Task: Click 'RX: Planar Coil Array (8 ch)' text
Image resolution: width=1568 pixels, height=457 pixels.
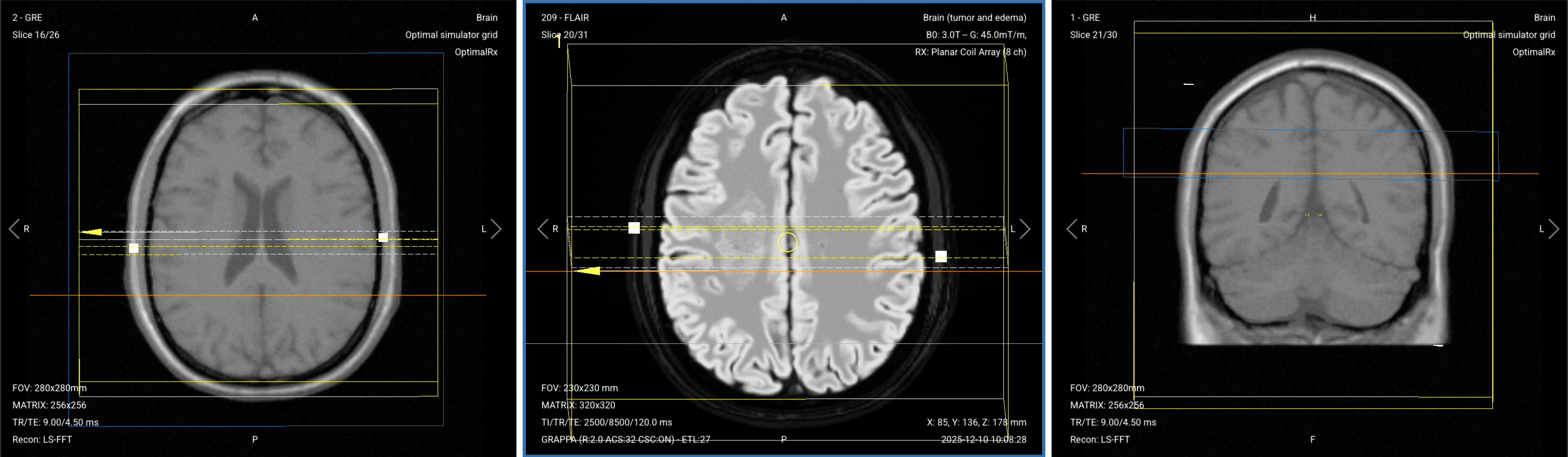Action: [970, 52]
